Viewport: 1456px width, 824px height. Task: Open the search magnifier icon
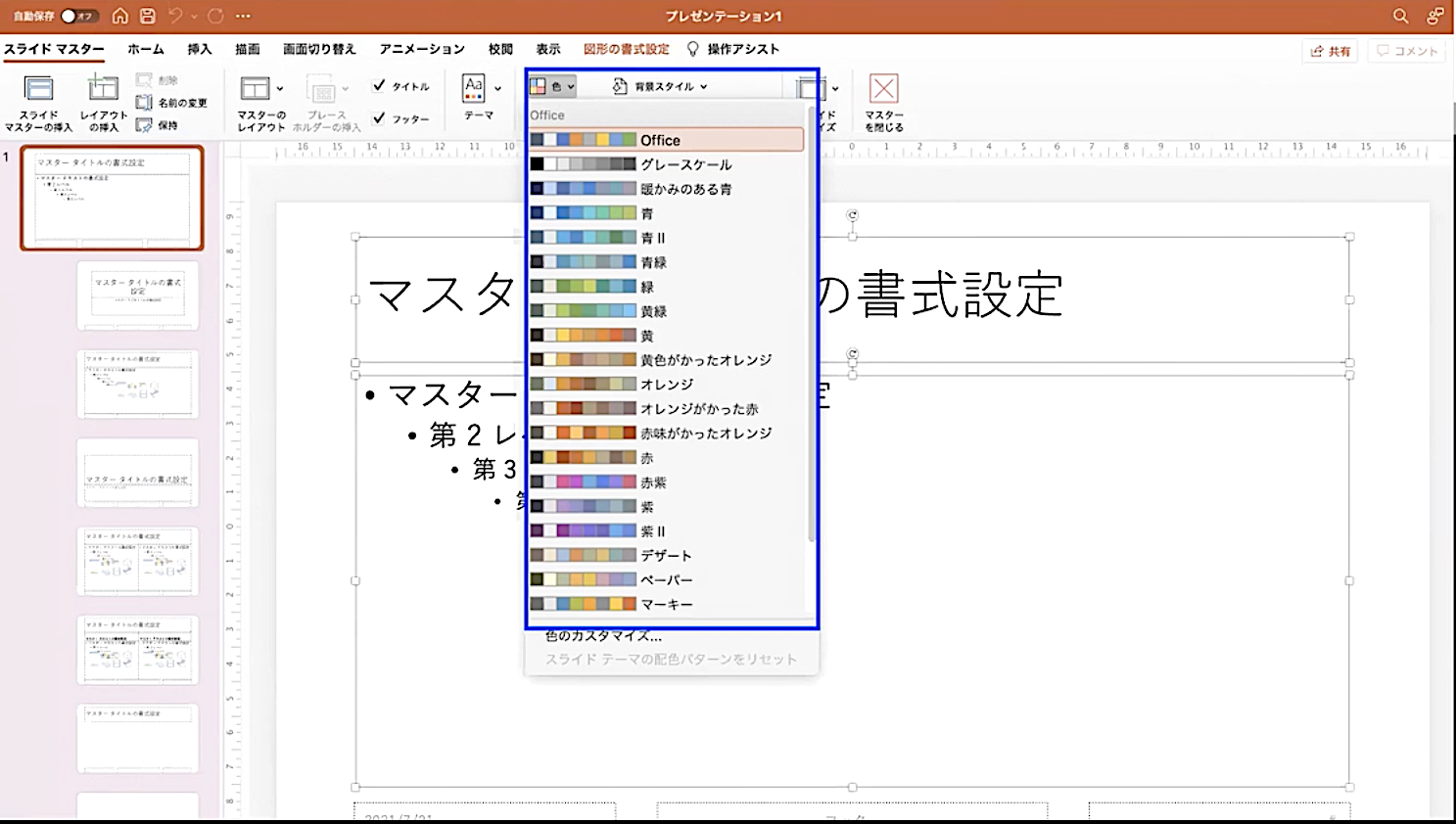1400,16
